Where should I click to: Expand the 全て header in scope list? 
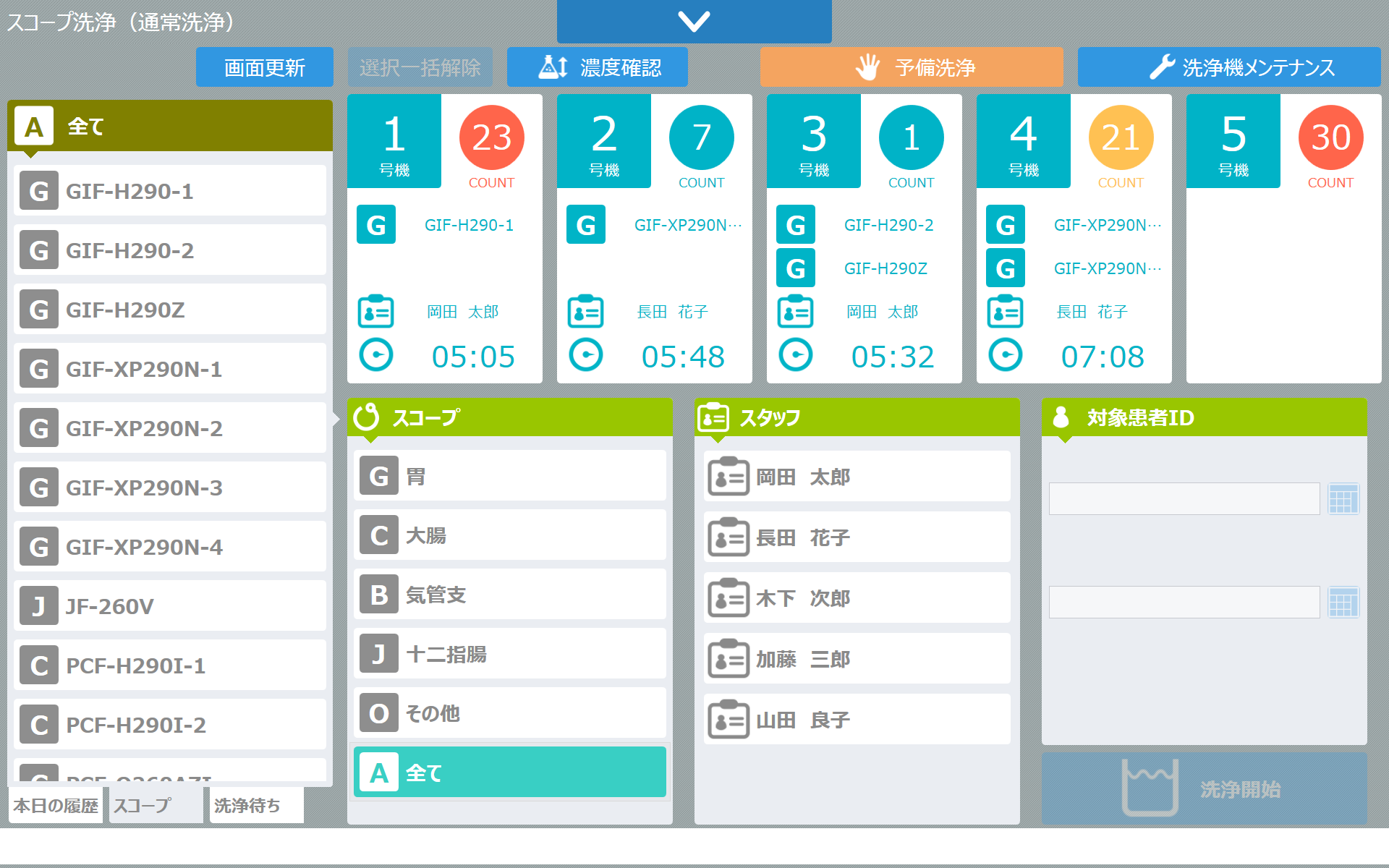(170, 127)
